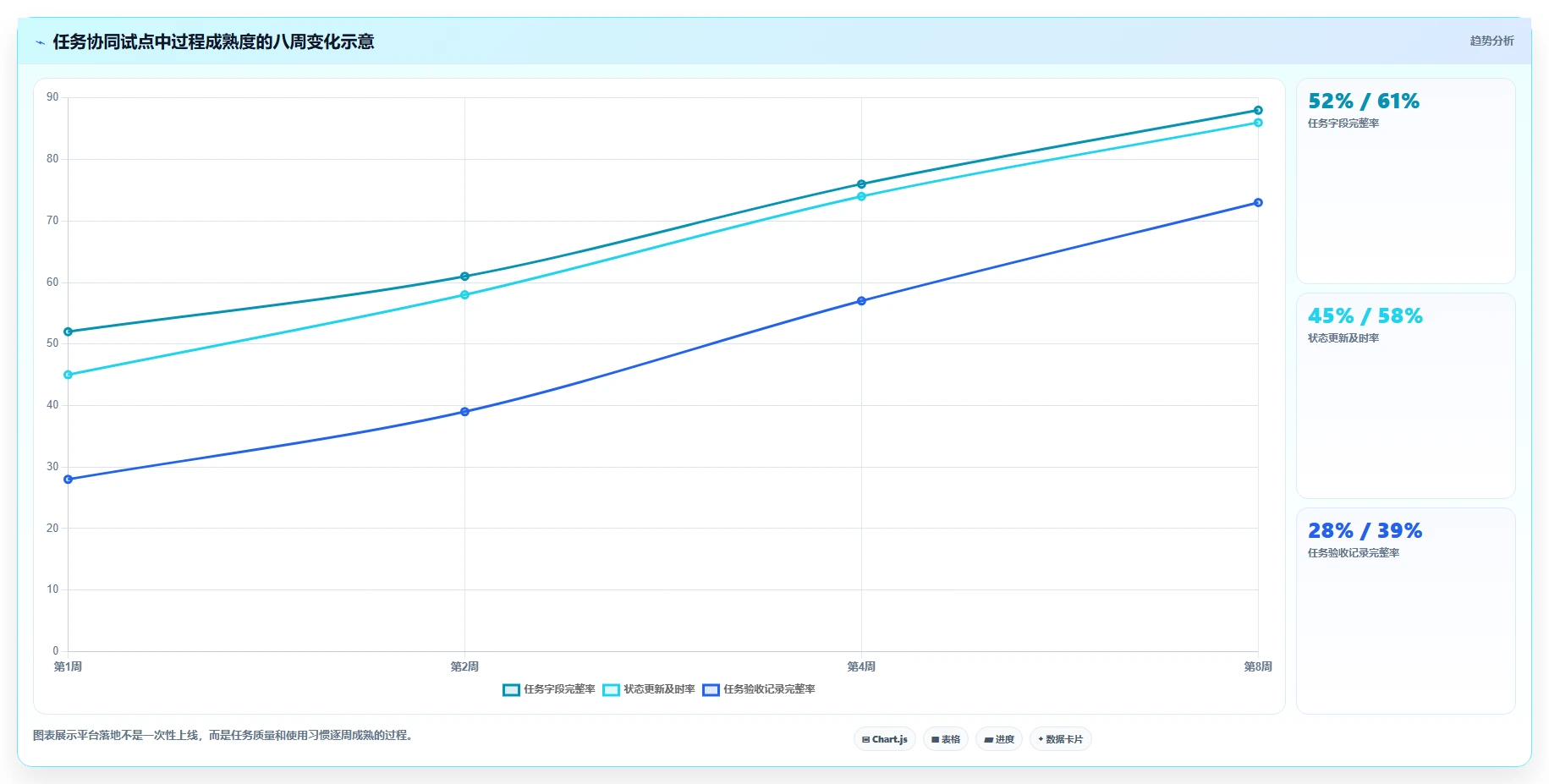Click the 状态更新及时率 point at 第1周 (45)
1549x784 pixels.
coord(69,375)
